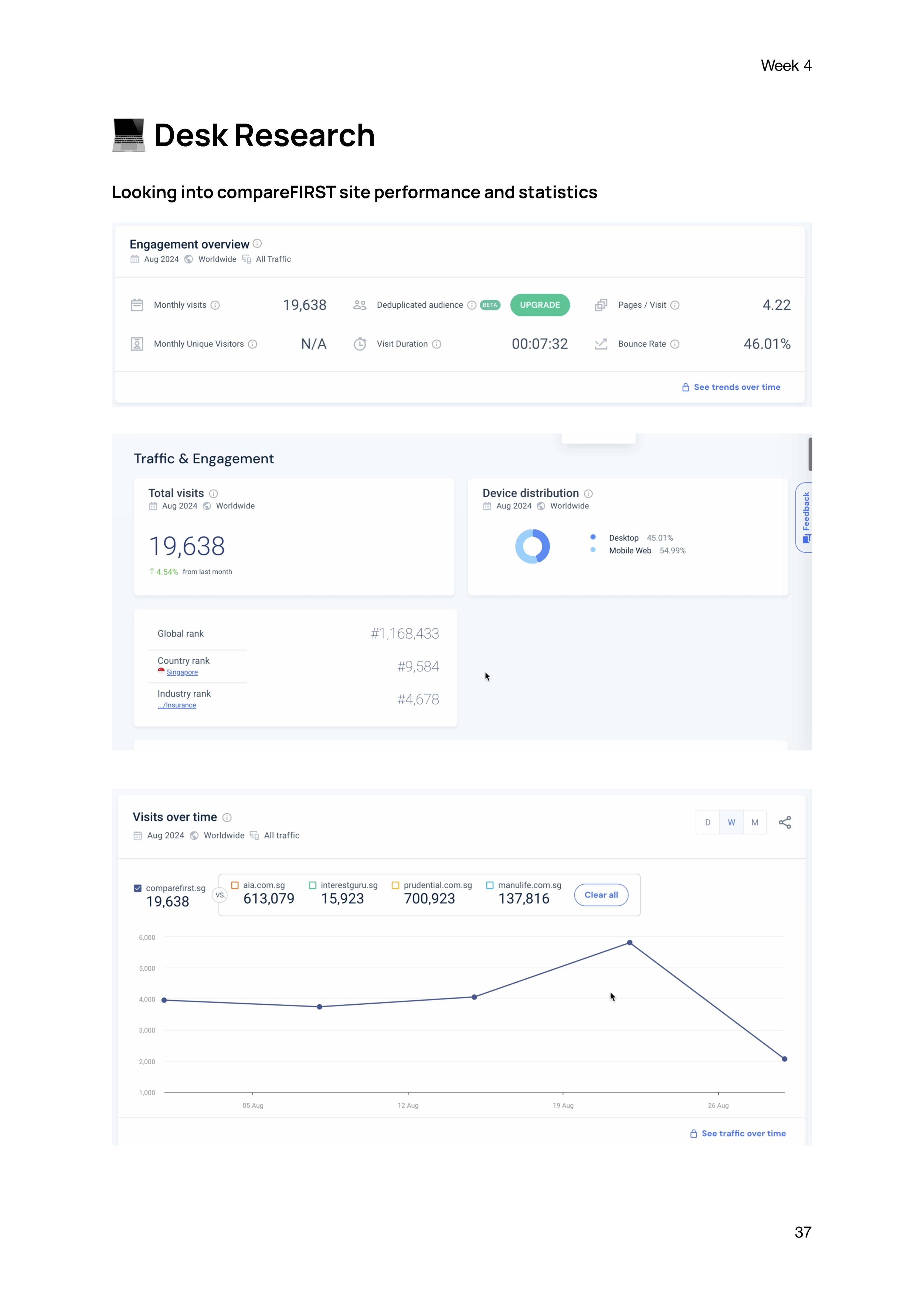Viewport: 924px width, 1307px height.
Task: Click the UPGRADE button
Action: [x=540, y=305]
